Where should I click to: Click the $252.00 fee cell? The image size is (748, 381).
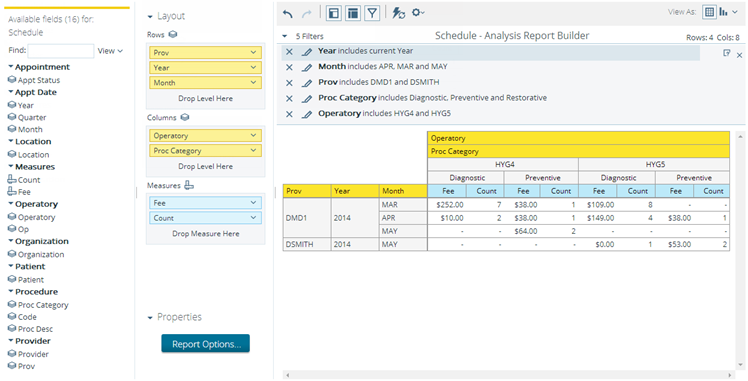(447, 205)
